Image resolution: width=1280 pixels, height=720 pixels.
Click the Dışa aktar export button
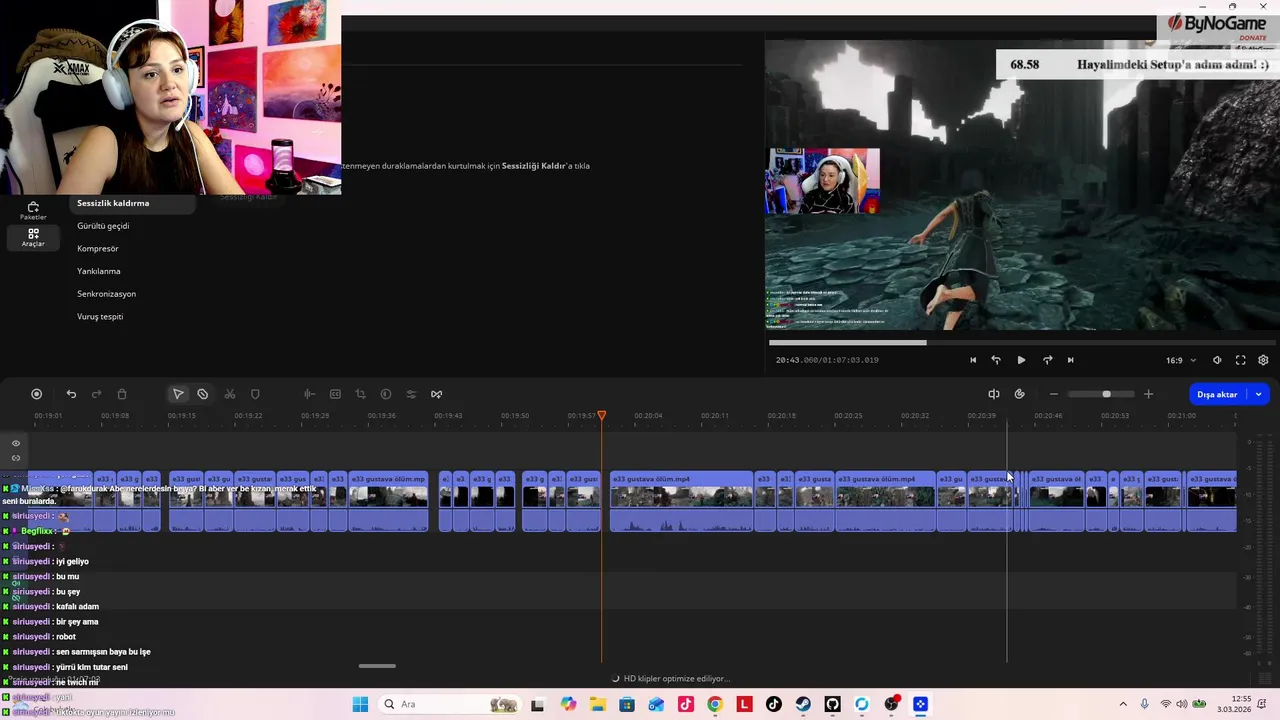(1217, 394)
